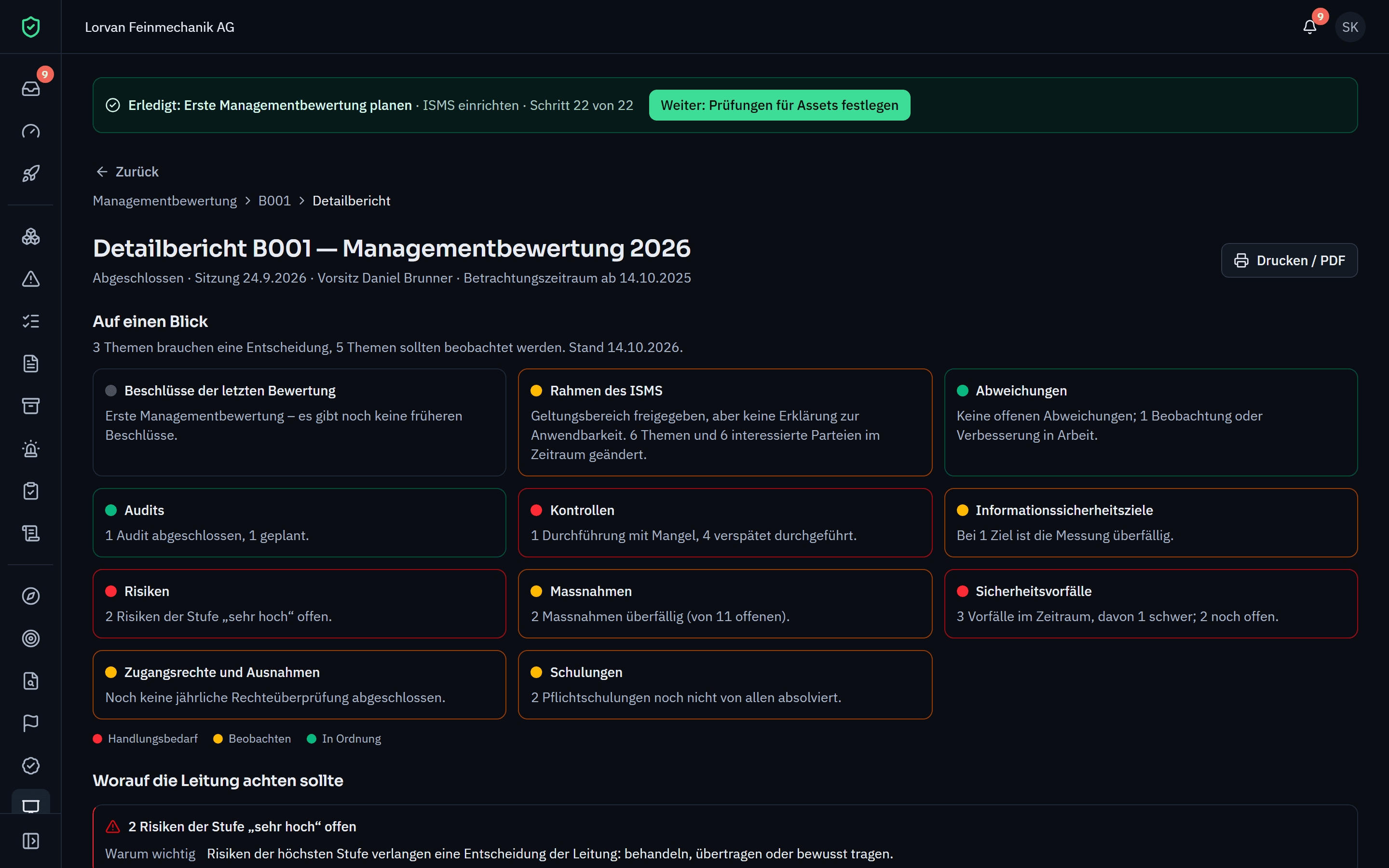The height and width of the screenshot is (868, 1389).
Task: Click the shield logo at top left
Action: (30, 27)
